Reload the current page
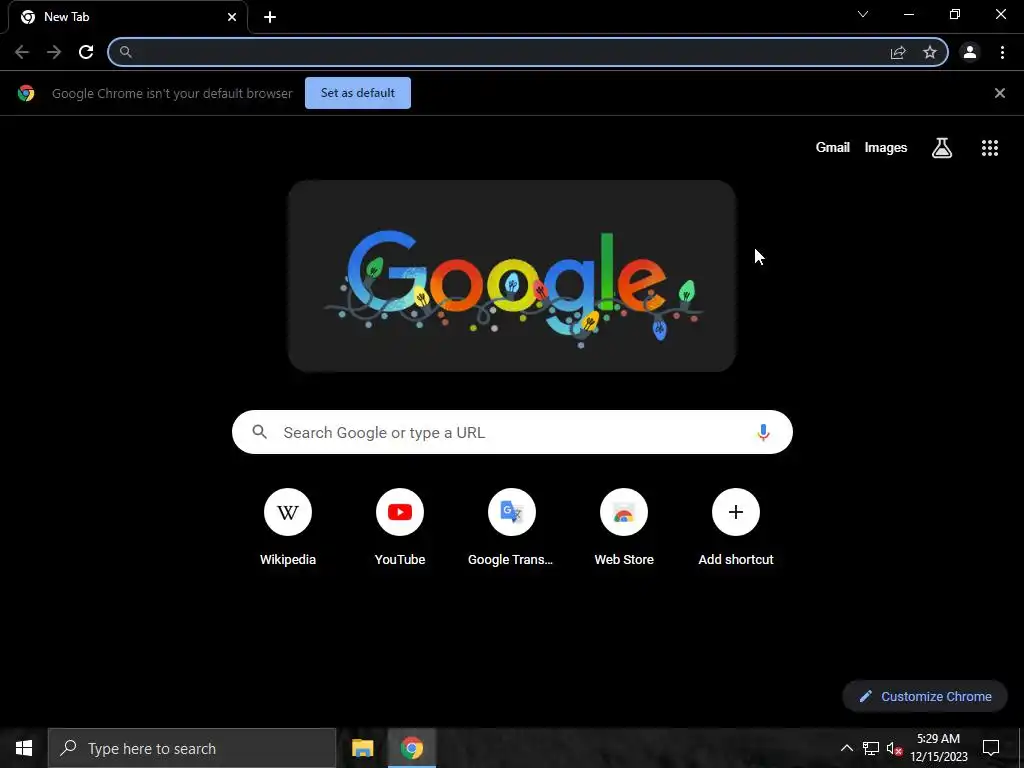Screen dimensions: 1024x768 click(x=86, y=52)
